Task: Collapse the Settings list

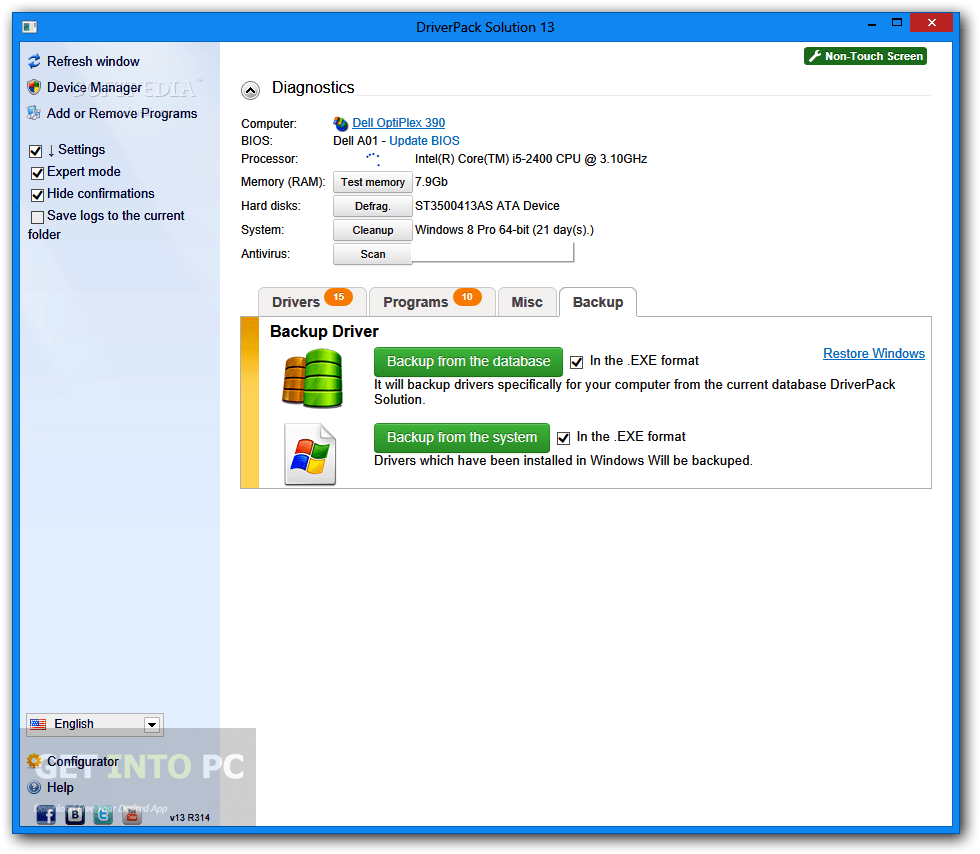Action: tap(37, 149)
